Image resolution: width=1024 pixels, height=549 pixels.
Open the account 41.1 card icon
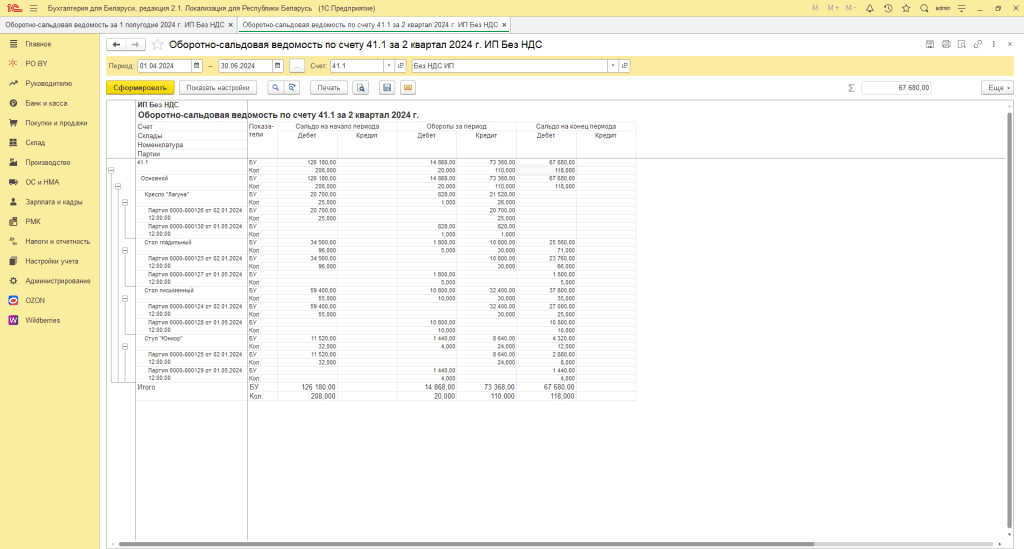coord(401,66)
